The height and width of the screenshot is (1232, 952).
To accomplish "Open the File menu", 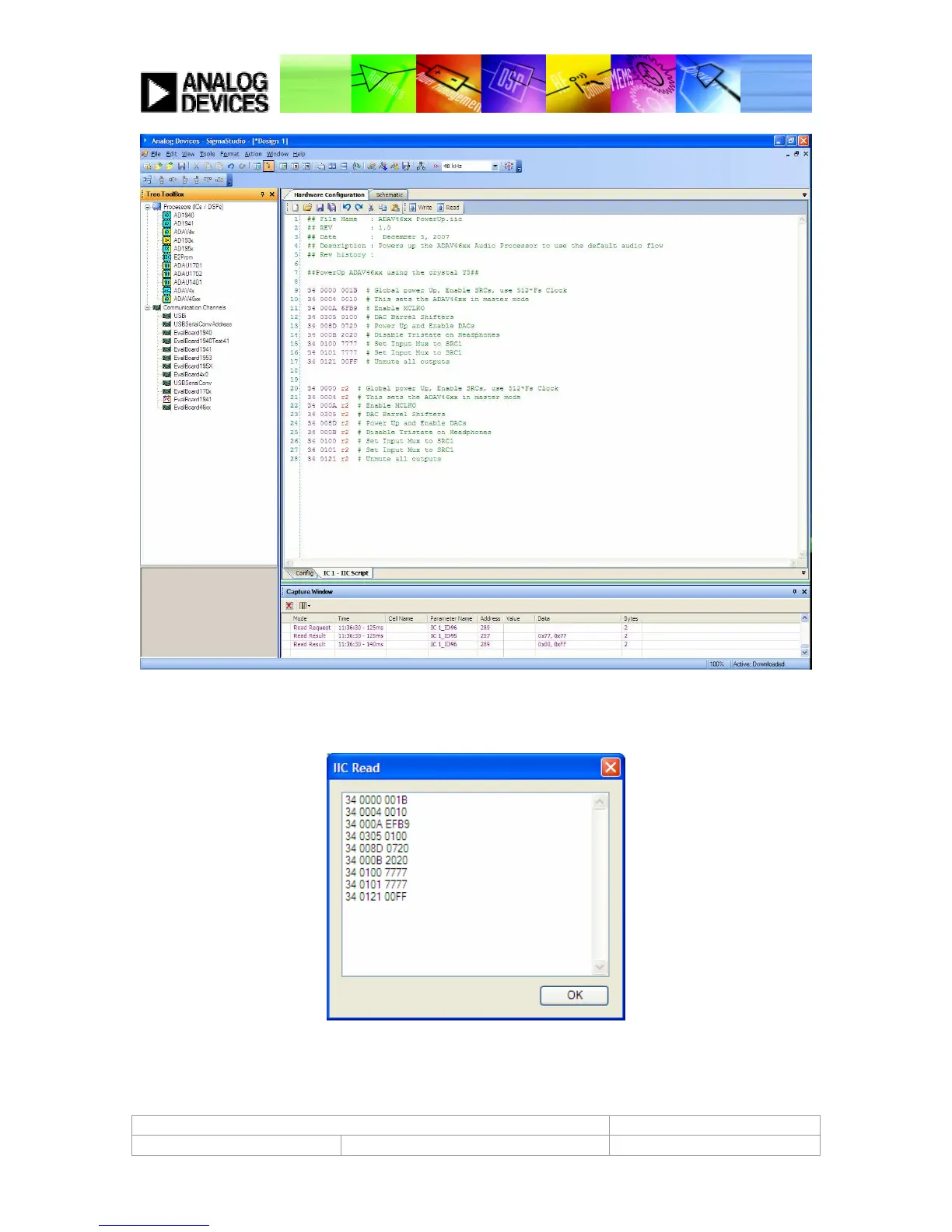I will click(x=156, y=154).
